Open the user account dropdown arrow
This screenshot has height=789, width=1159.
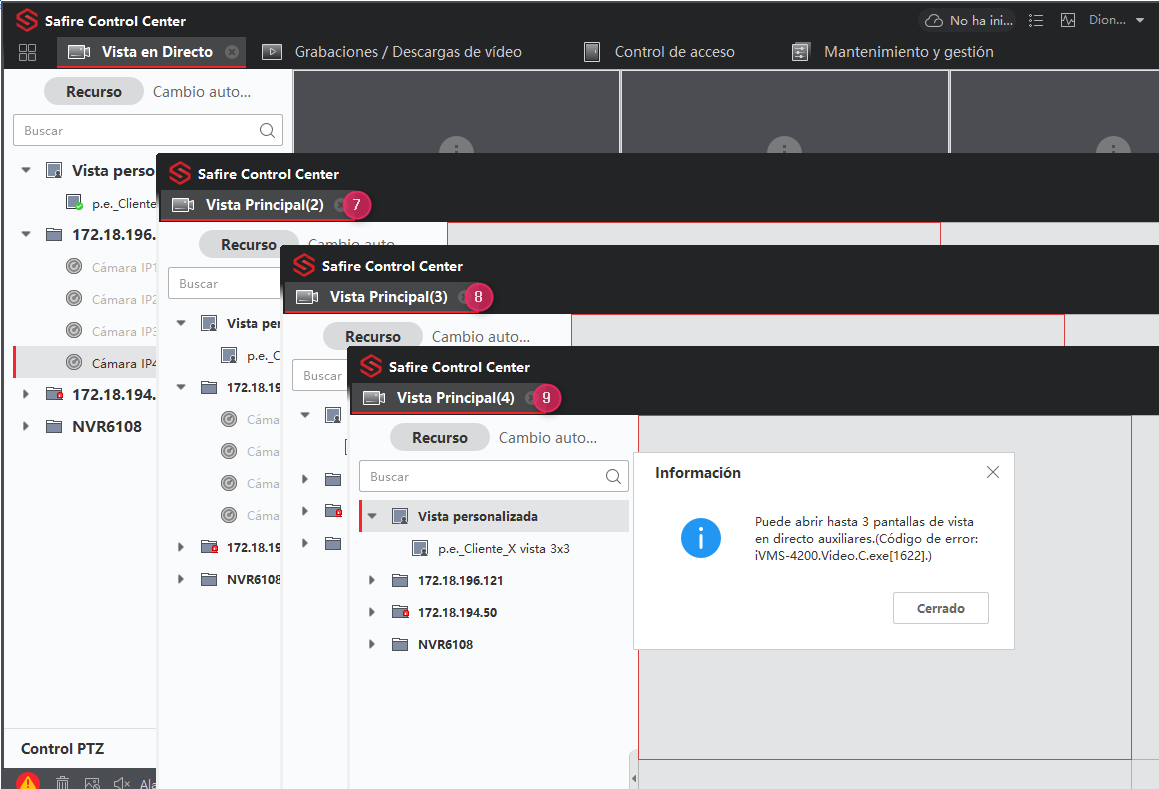[1140, 20]
